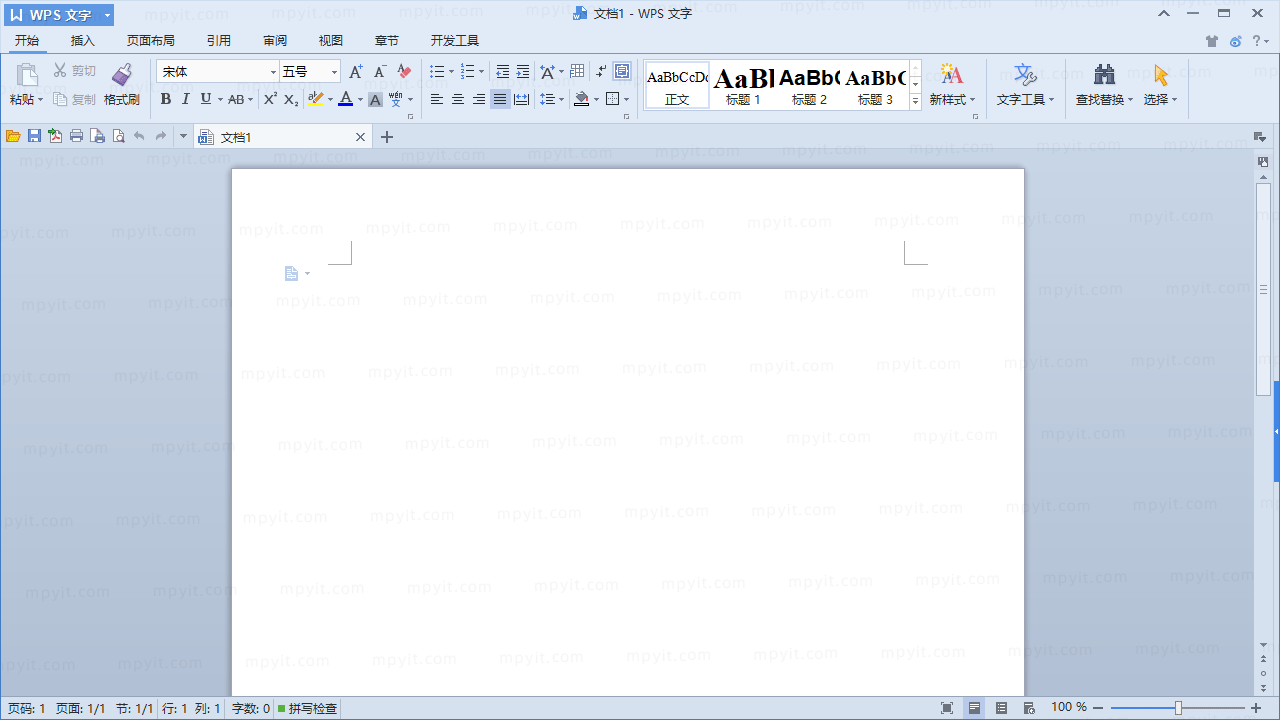1280x720 pixels.
Task: Open the Chinese layout (A with arrows) tool
Action: (x=547, y=72)
